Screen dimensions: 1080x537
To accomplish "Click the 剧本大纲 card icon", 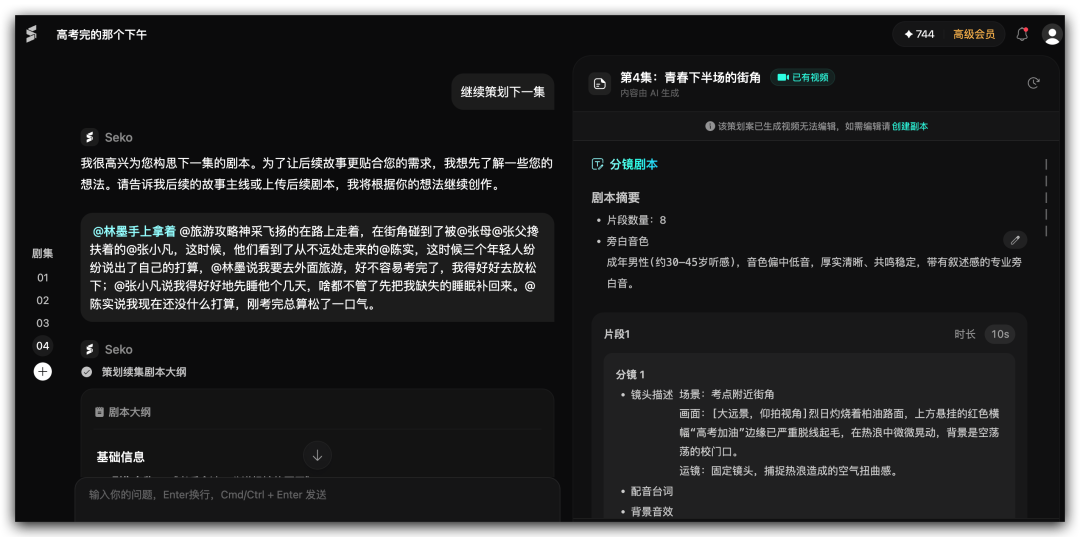I will coord(99,413).
